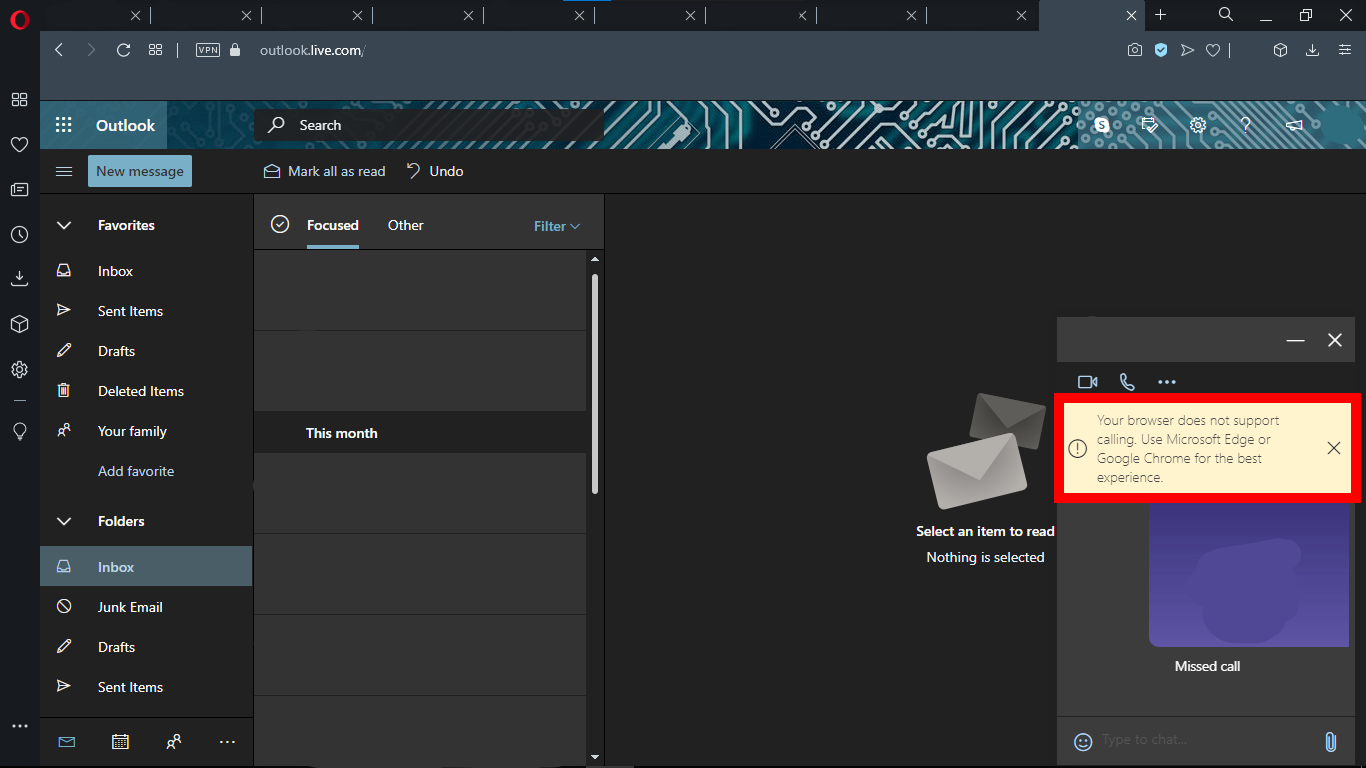Open My Day calendar-check icon
The width and height of the screenshot is (1366, 768).
click(x=1150, y=125)
